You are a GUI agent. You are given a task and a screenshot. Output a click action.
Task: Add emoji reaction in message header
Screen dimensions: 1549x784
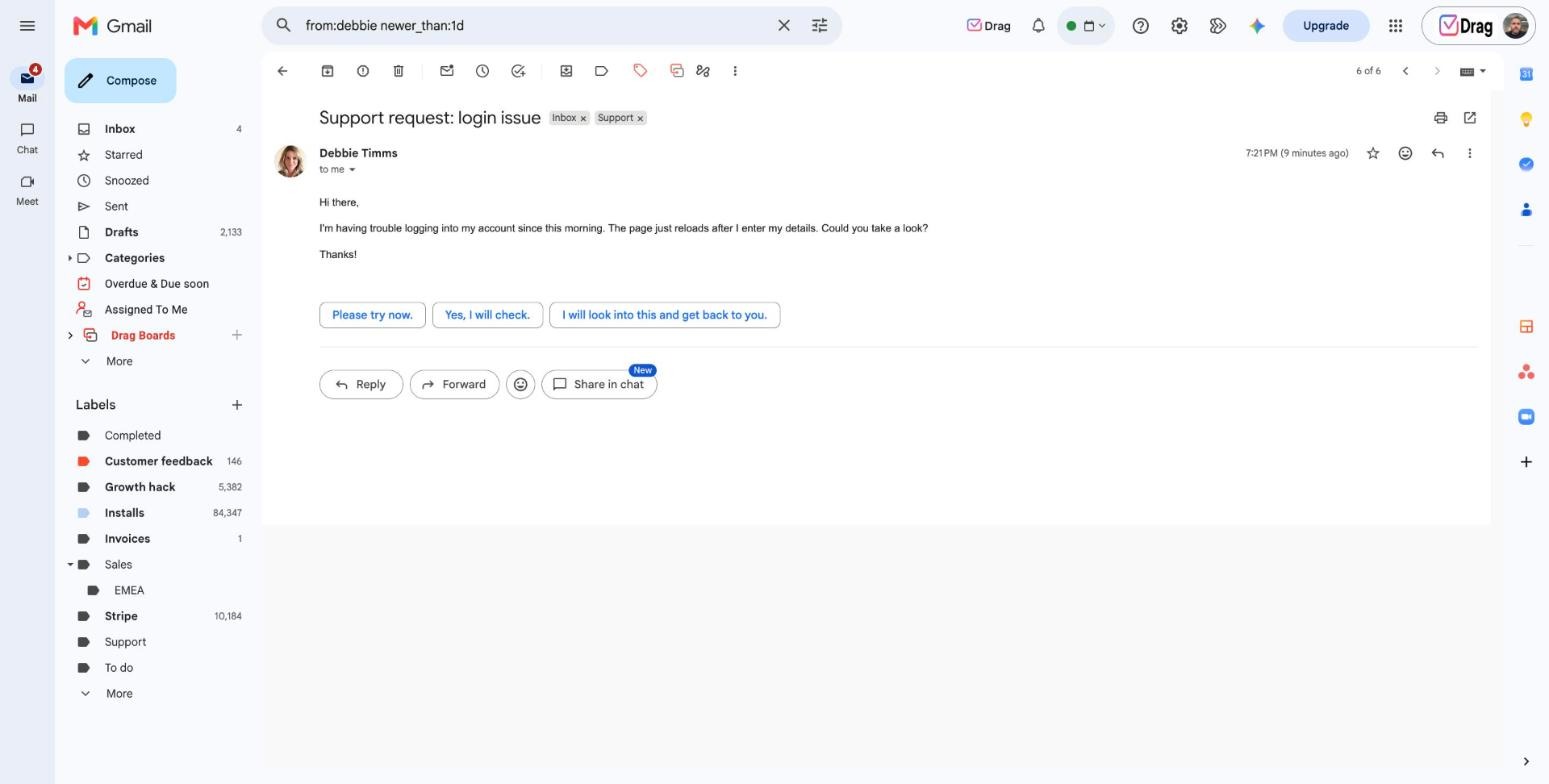1405,153
